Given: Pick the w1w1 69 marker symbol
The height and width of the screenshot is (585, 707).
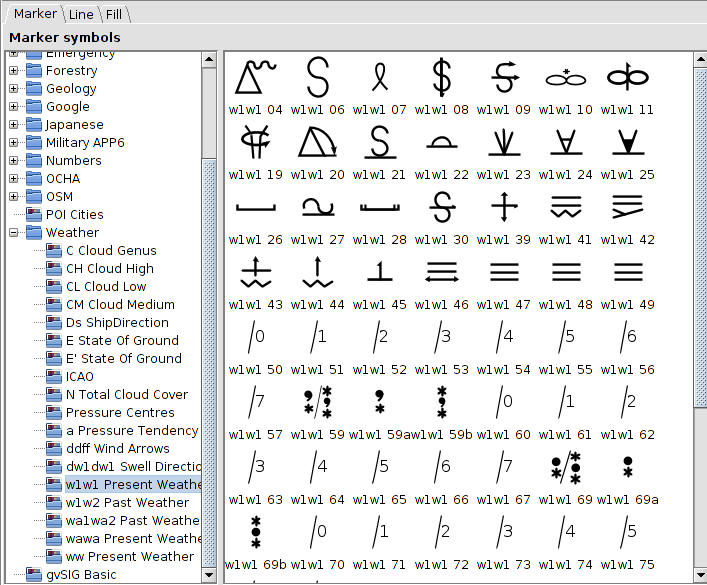Looking at the screenshot, I should 566,467.
